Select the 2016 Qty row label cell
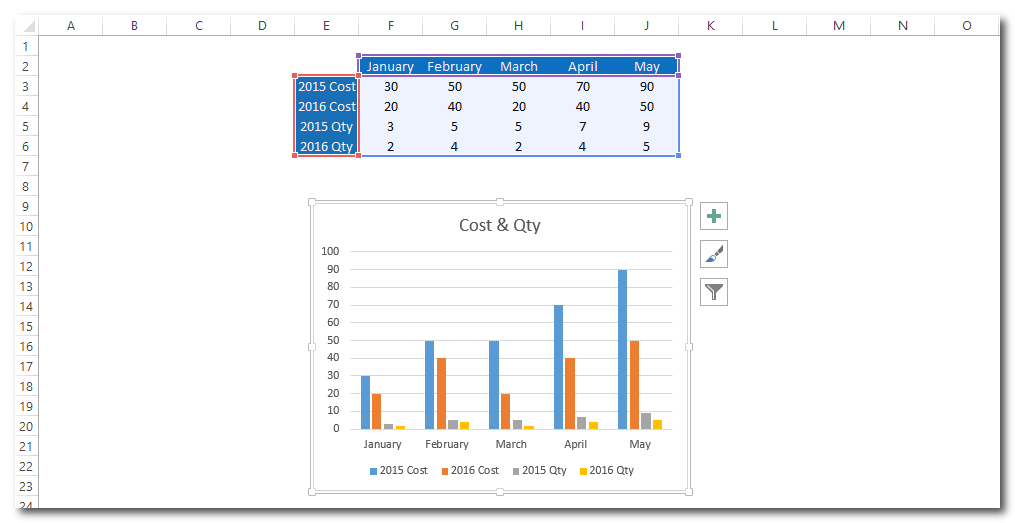 326,146
